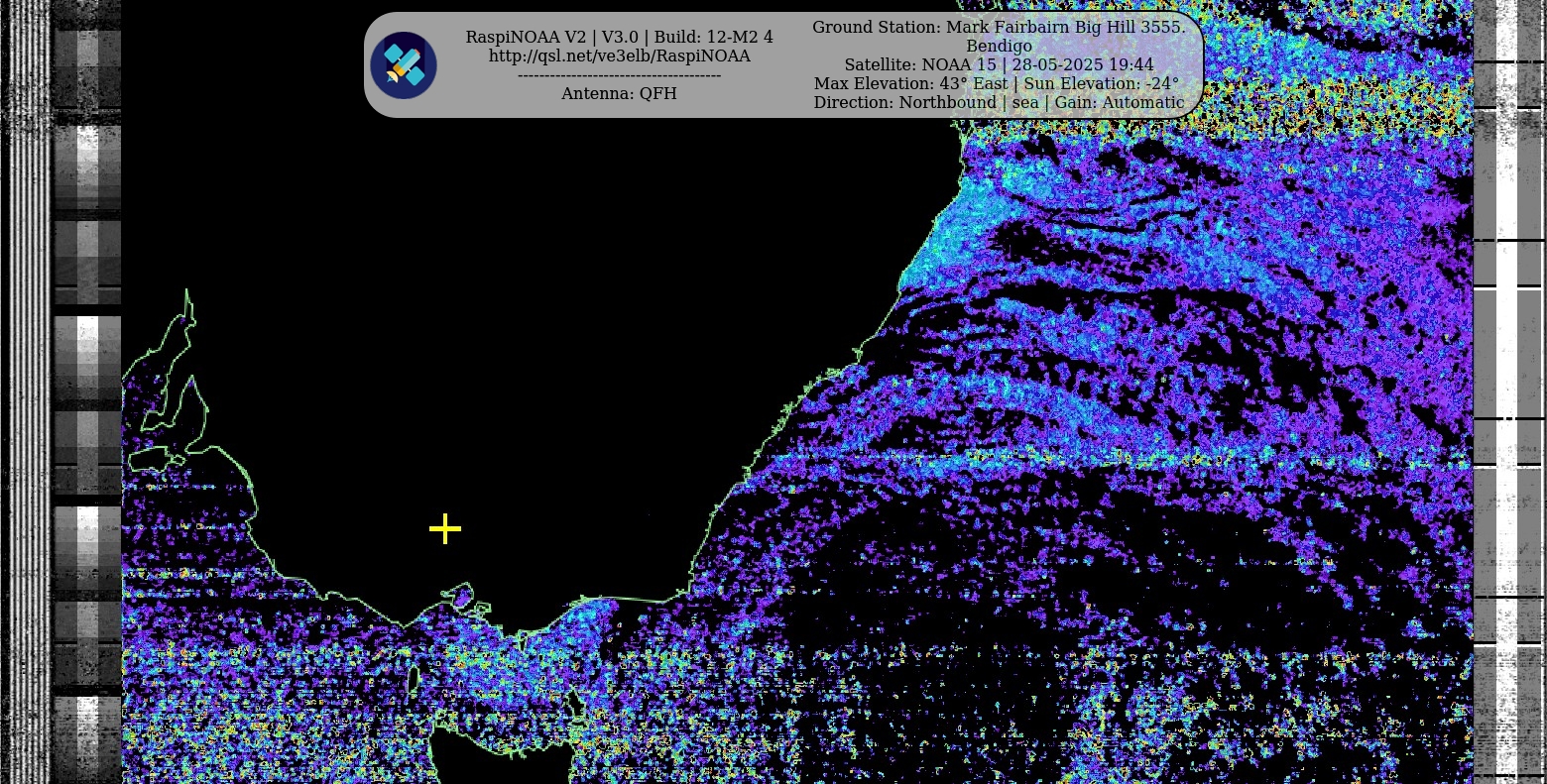Click the 'Bendigo' location text

pyautogui.click(x=999, y=47)
